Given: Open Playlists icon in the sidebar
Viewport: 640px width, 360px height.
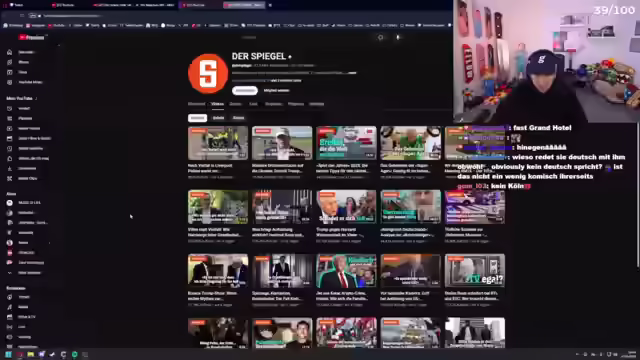Looking at the screenshot, I should click(x=9, y=118).
